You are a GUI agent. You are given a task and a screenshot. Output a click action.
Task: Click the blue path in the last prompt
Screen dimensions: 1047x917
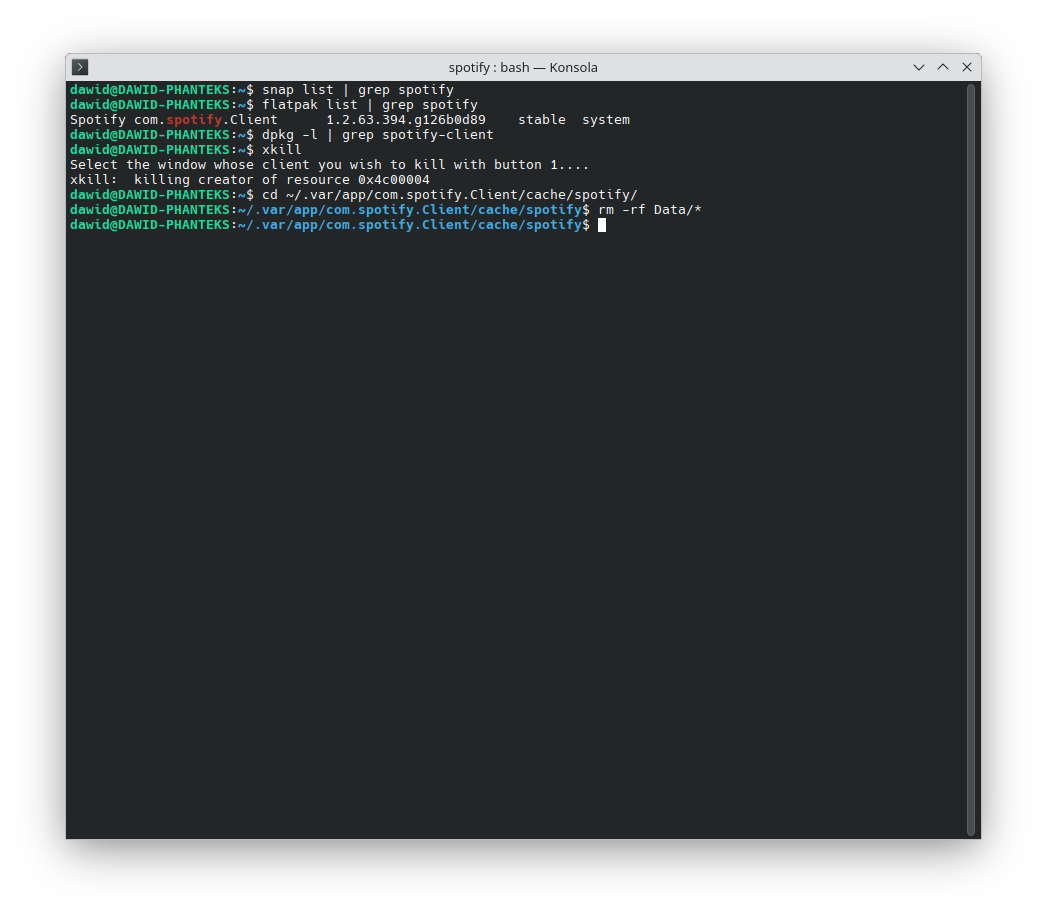[410, 225]
